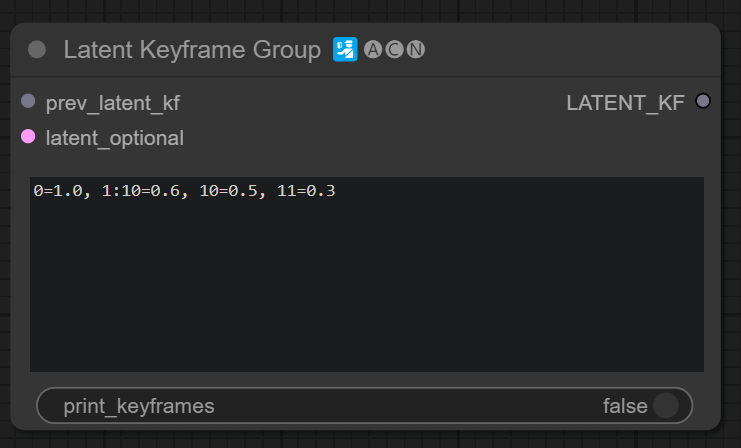Click the print_keyframes label to toggle it

tap(139, 405)
